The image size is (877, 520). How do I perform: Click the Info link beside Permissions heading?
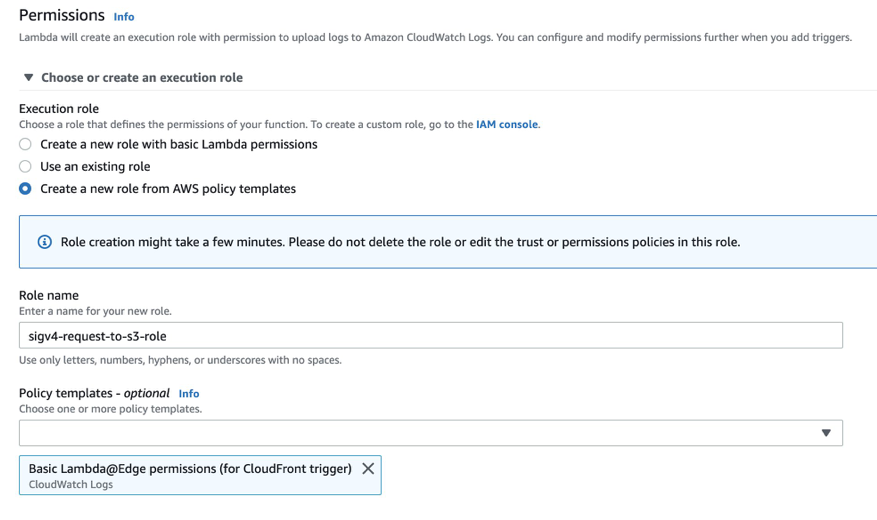[x=124, y=17]
